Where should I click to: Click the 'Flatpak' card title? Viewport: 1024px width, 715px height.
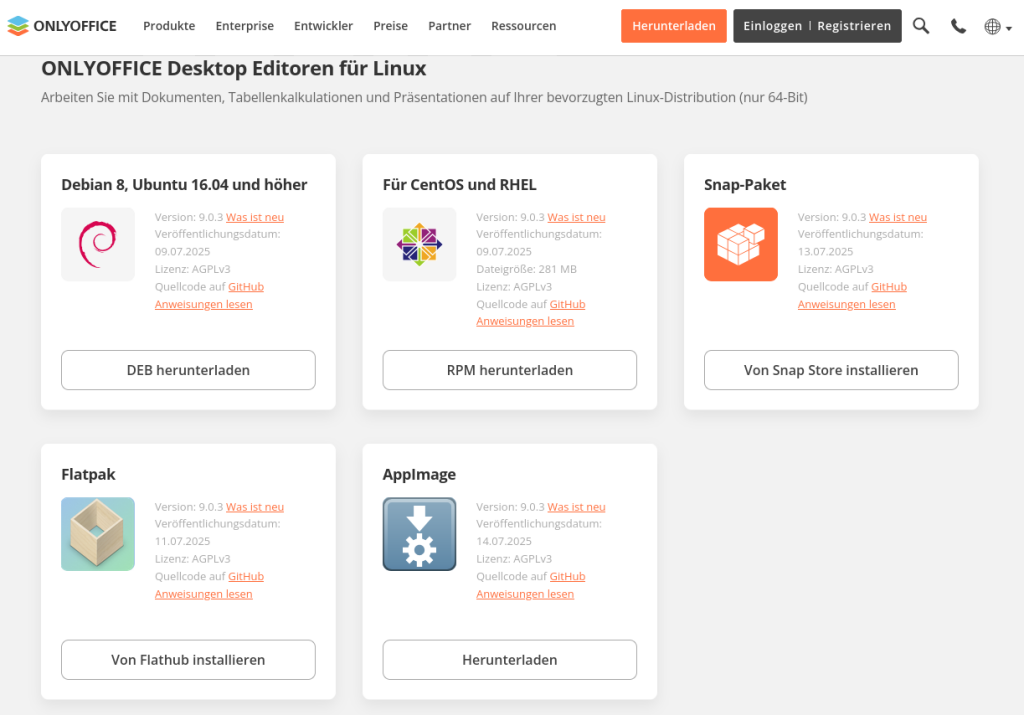point(88,475)
